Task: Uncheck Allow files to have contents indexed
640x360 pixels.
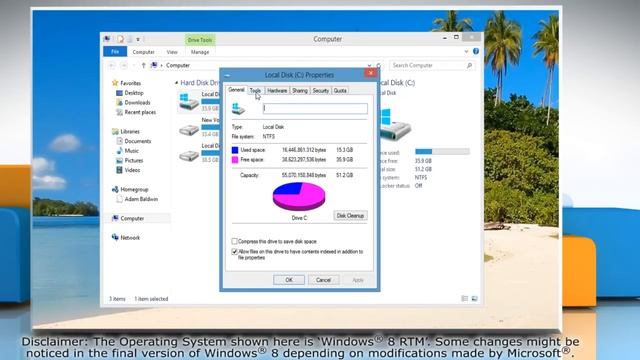Action: 234,251
